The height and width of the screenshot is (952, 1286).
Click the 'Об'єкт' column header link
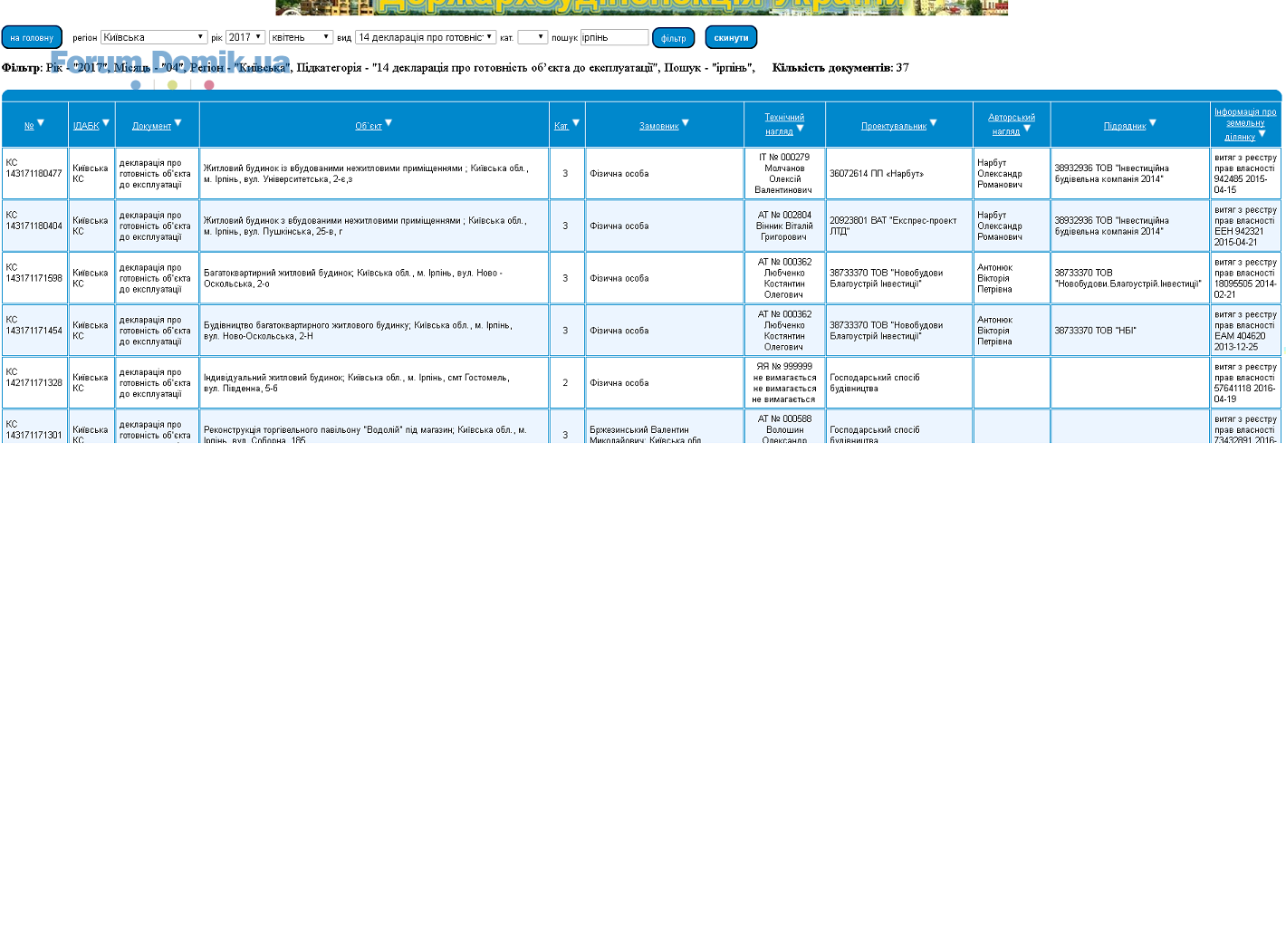(369, 126)
